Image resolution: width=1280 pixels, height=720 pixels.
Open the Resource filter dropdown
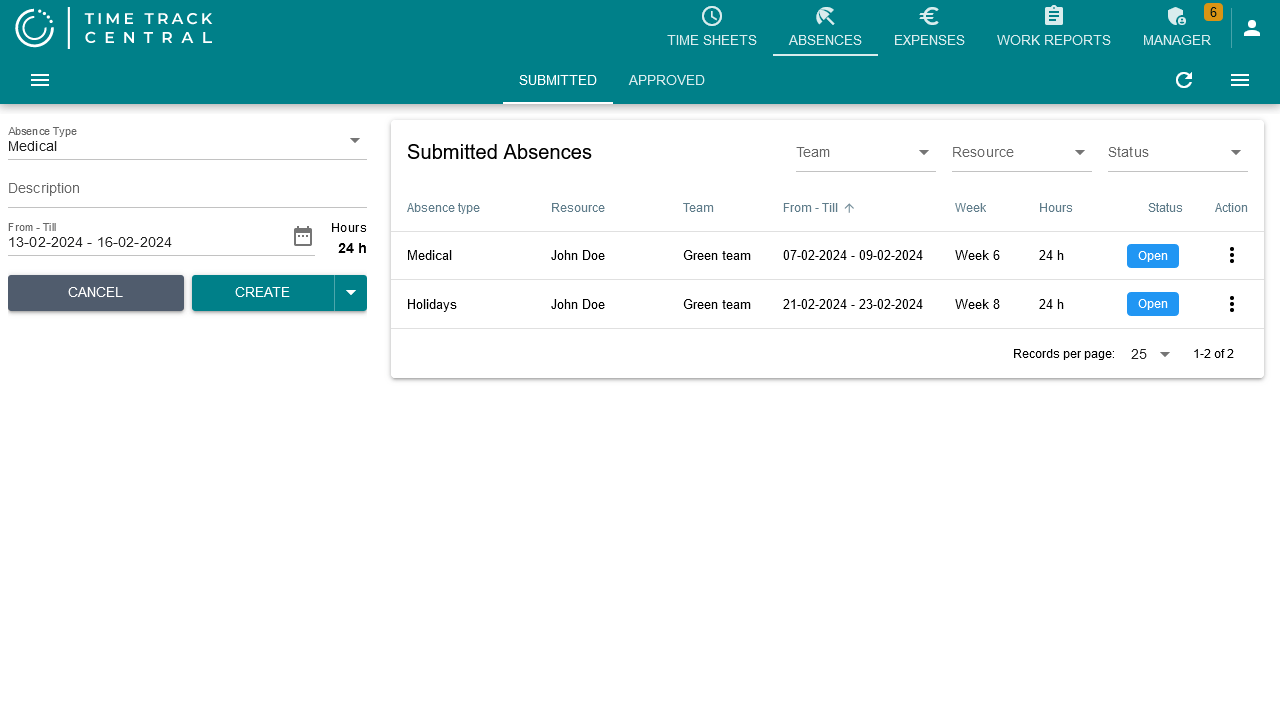click(x=1022, y=152)
